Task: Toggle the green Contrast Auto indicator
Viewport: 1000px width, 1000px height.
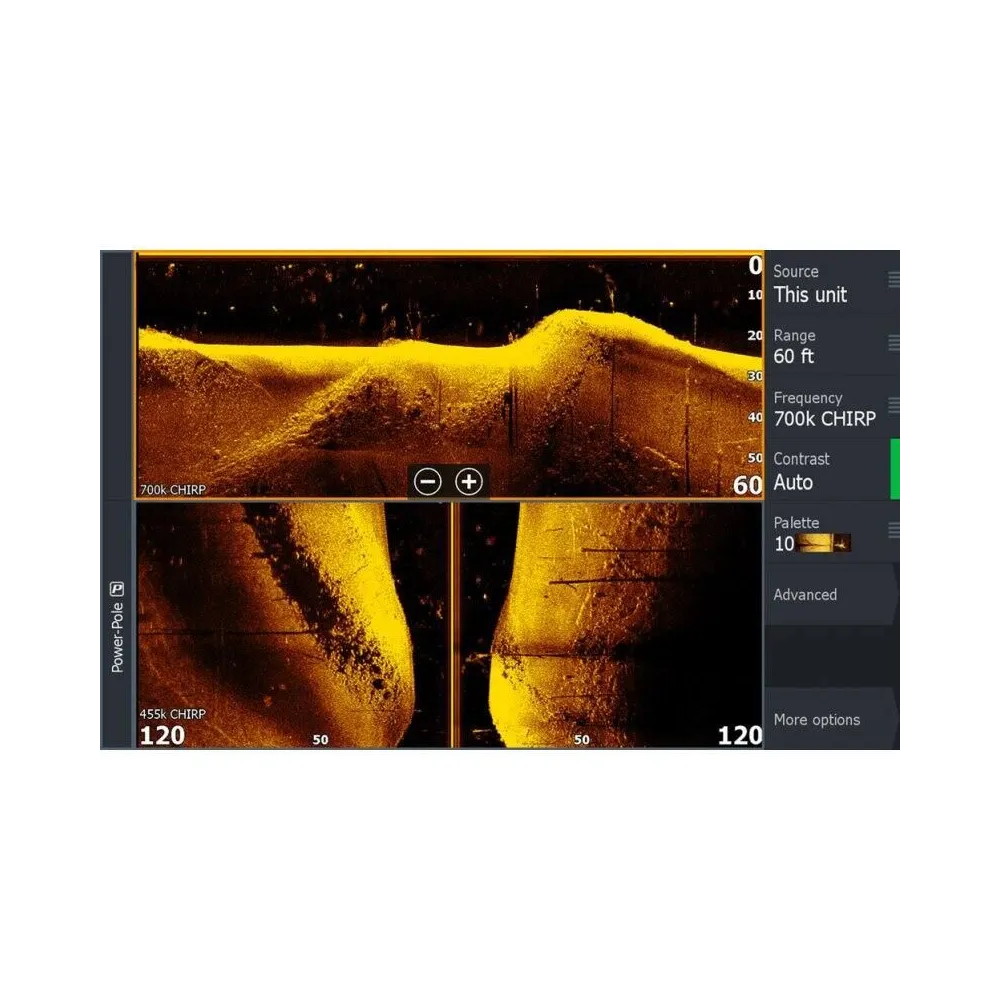Action: [895, 469]
